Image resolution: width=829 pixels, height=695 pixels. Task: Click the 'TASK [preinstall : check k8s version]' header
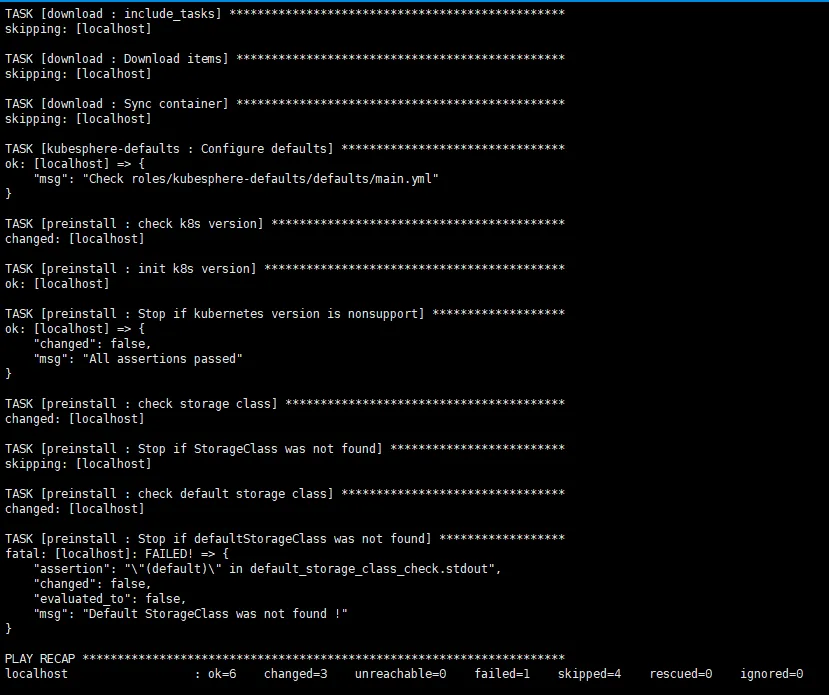coord(135,223)
